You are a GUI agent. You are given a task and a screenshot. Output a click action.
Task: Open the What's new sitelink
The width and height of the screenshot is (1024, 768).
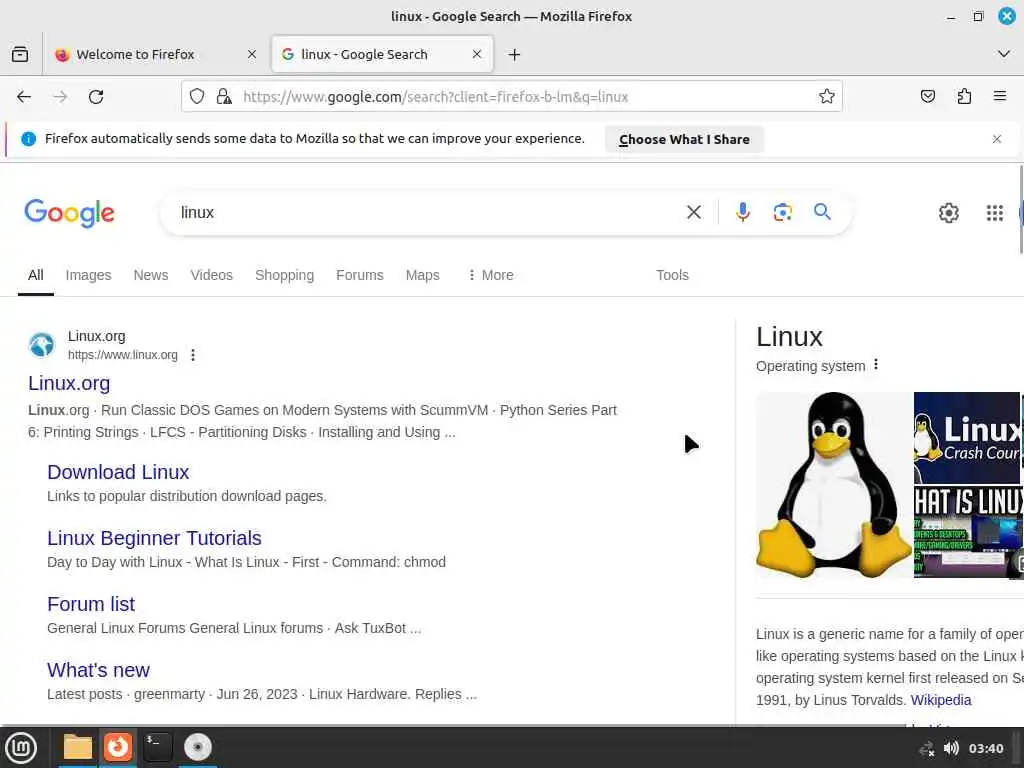pyautogui.click(x=99, y=670)
